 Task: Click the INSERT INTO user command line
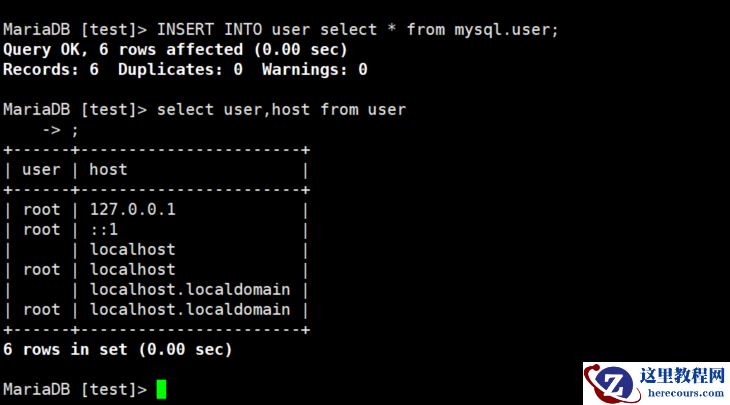pyautogui.click(x=281, y=29)
